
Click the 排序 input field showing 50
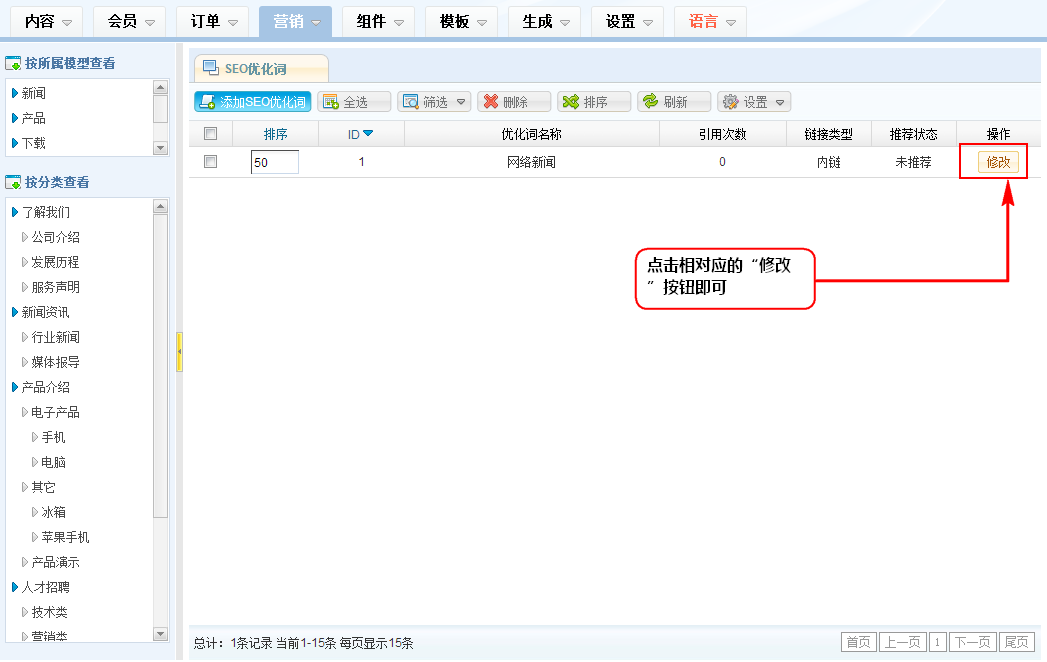pos(275,162)
